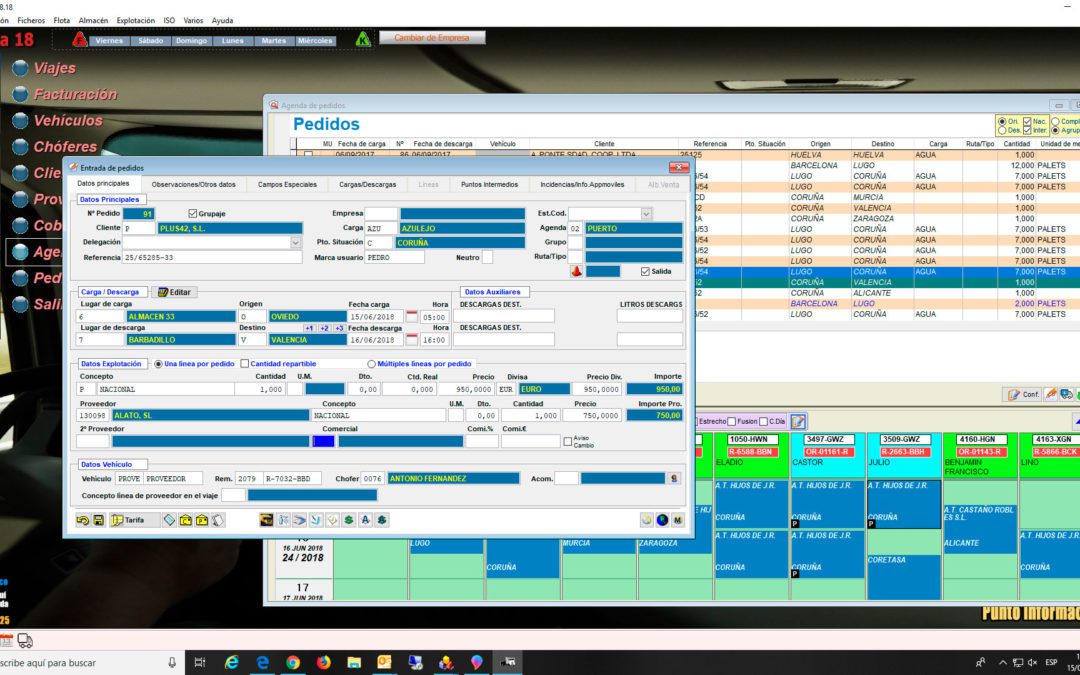1080x675 pixels.
Task: Click the globe icon in the order dialog
Action: [661, 520]
